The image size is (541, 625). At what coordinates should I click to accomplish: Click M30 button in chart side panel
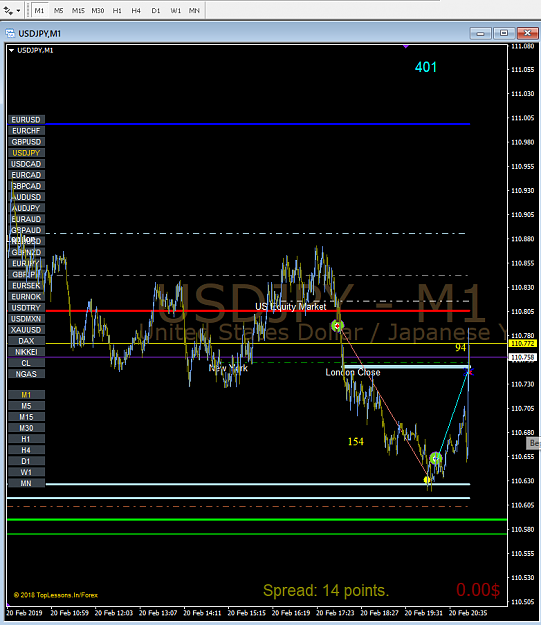click(26, 428)
